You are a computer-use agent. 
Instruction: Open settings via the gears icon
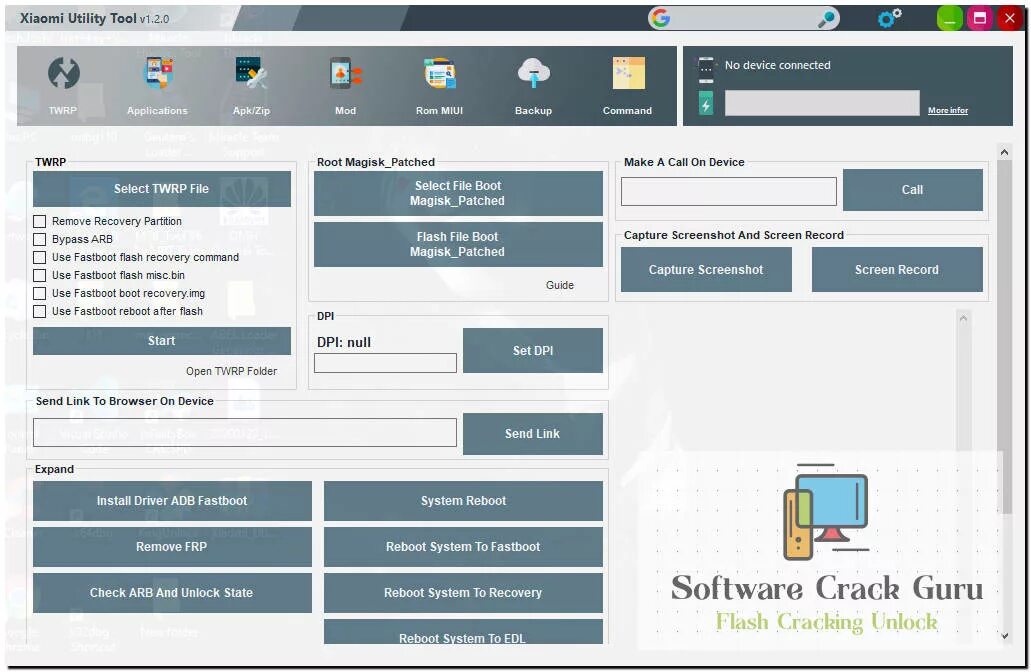click(x=889, y=18)
